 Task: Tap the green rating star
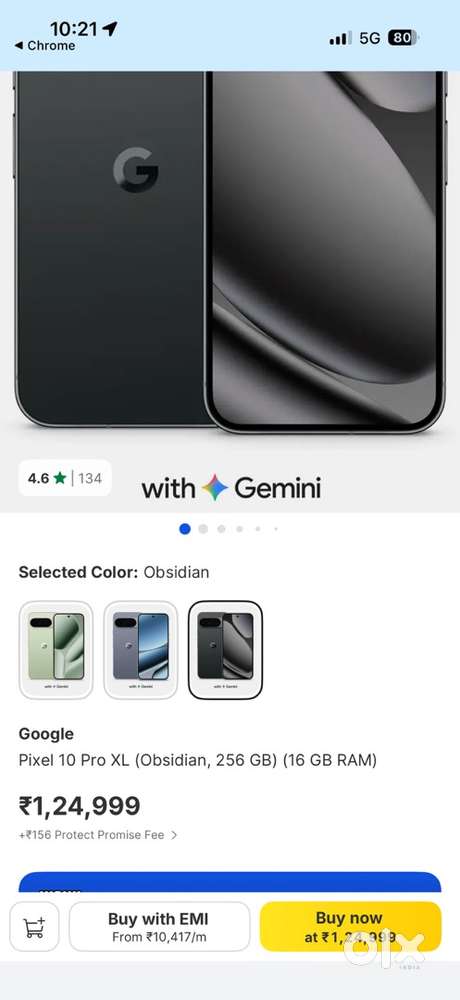click(x=60, y=478)
